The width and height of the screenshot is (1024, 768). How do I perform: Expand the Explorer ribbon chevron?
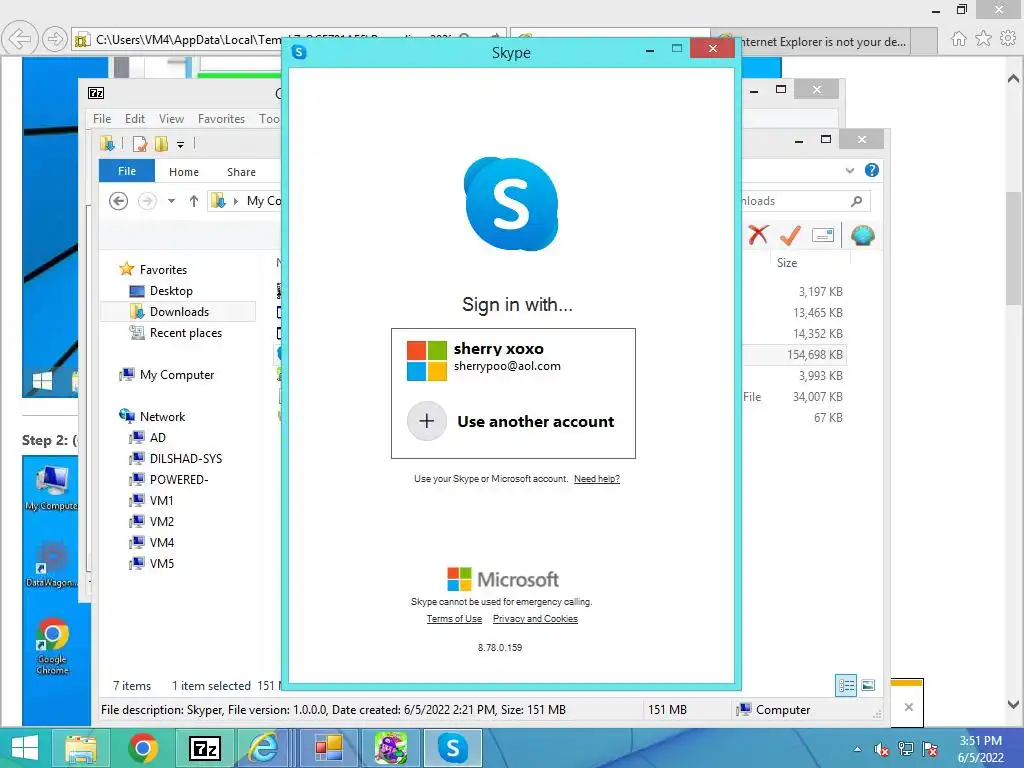click(x=850, y=170)
